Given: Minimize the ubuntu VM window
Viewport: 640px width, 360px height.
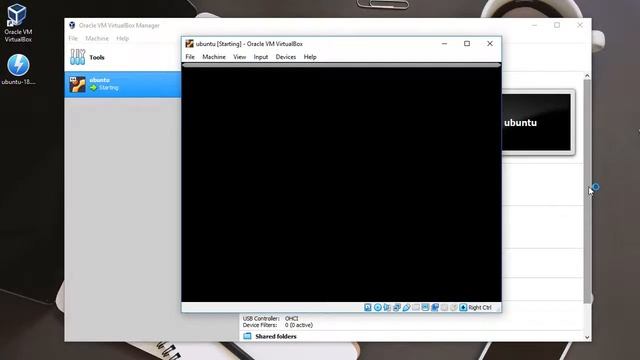Looking at the screenshot, I should click(x=444, y=44).
